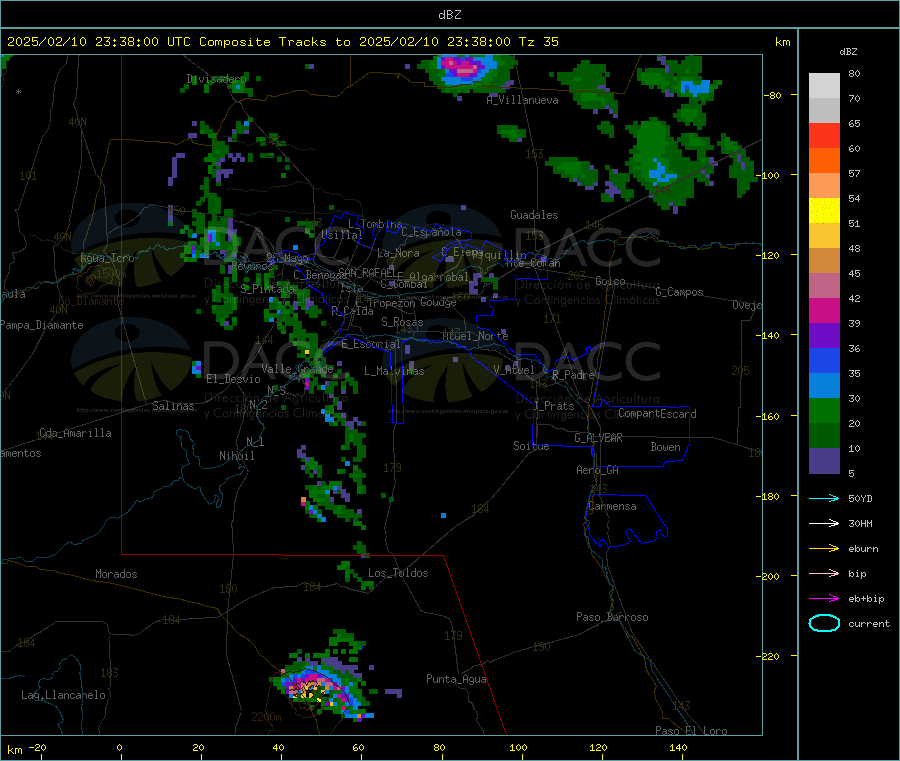
Task: Click the 100 km tick label on bottom axis
Action: [x=518, y=747]
